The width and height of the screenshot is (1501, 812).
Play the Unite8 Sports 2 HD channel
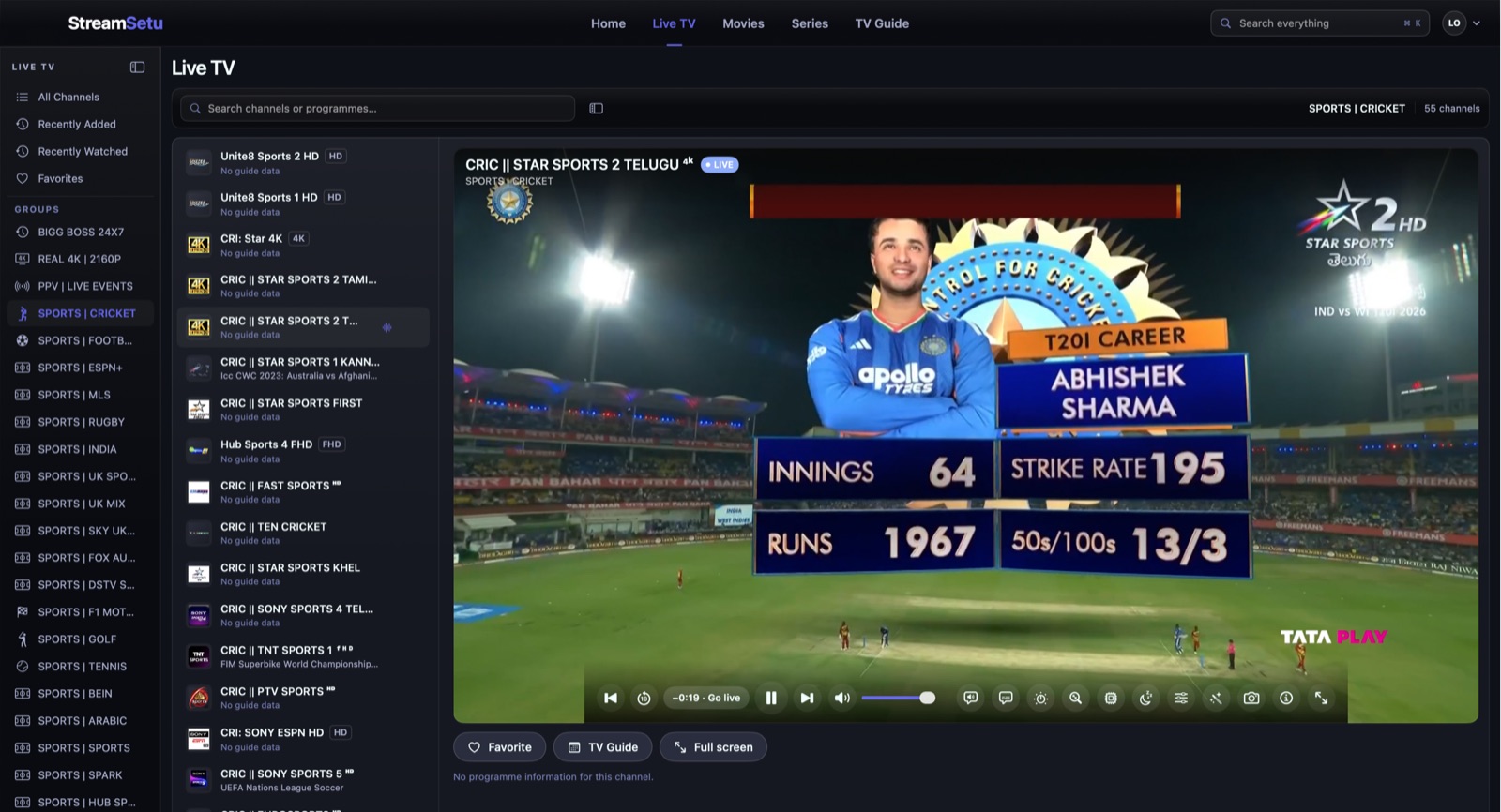(x=303, y=162)
